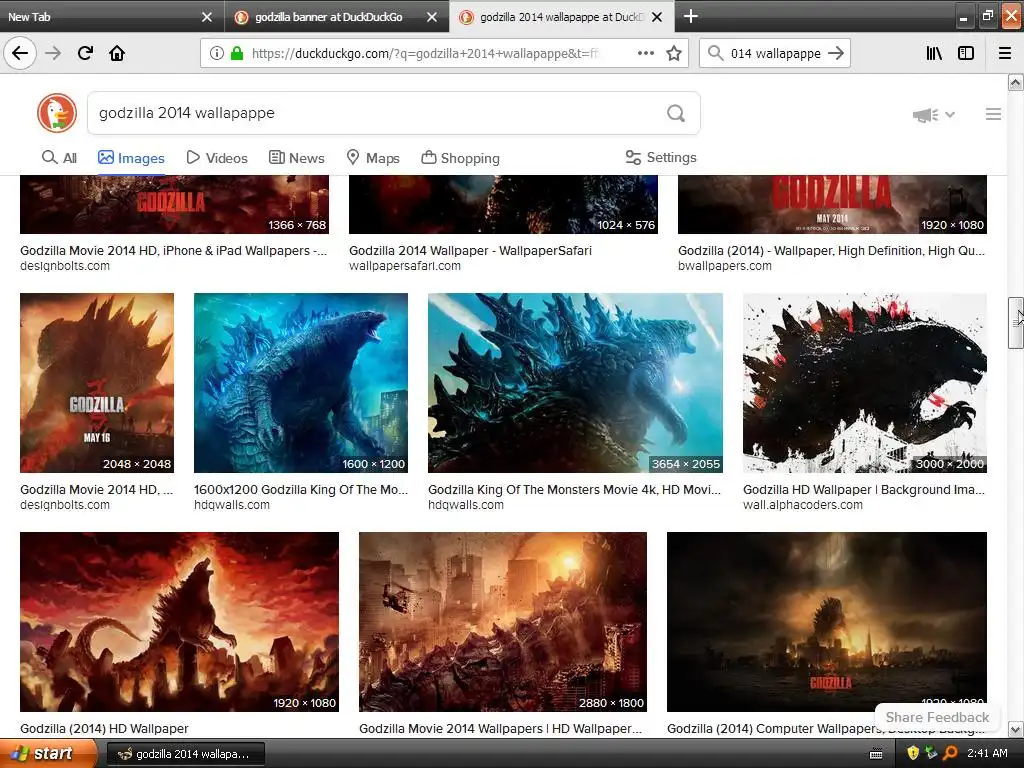Click wallpapersafari.com source text
This screenshot has width=1024, height=768.
click(404, 266)
